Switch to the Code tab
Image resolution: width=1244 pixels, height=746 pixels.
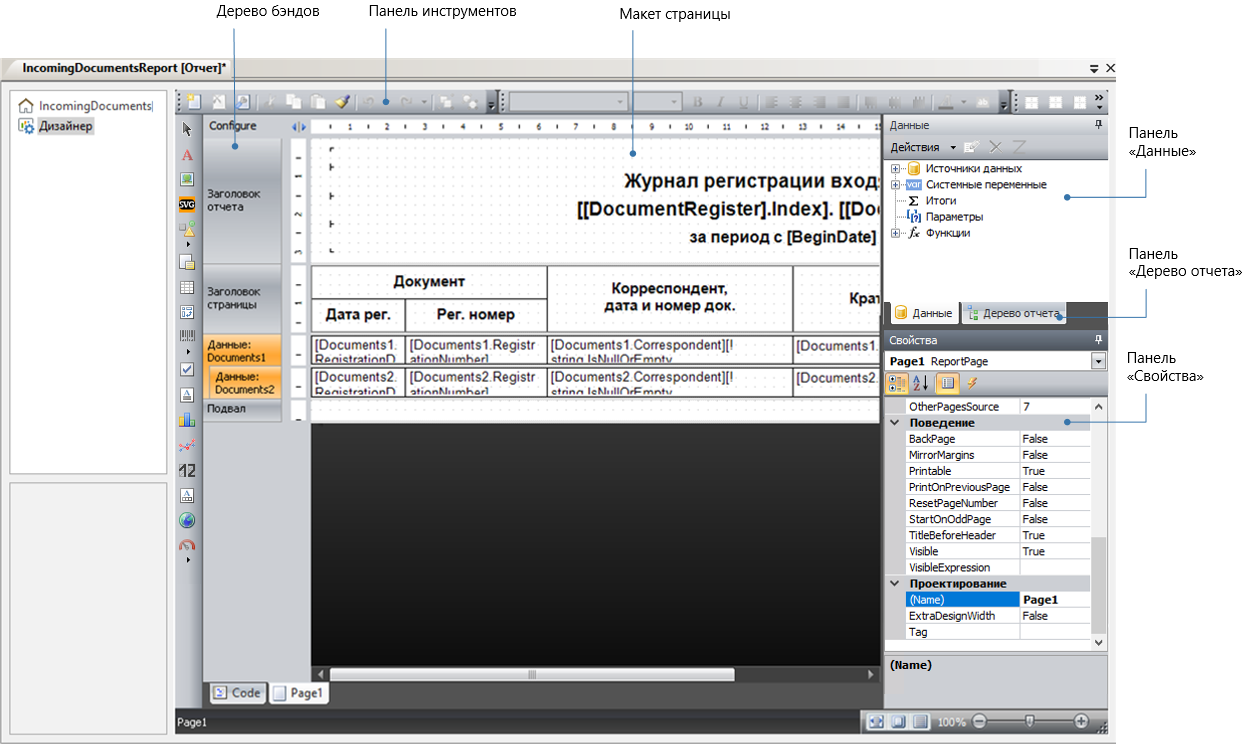coord(237,692)
